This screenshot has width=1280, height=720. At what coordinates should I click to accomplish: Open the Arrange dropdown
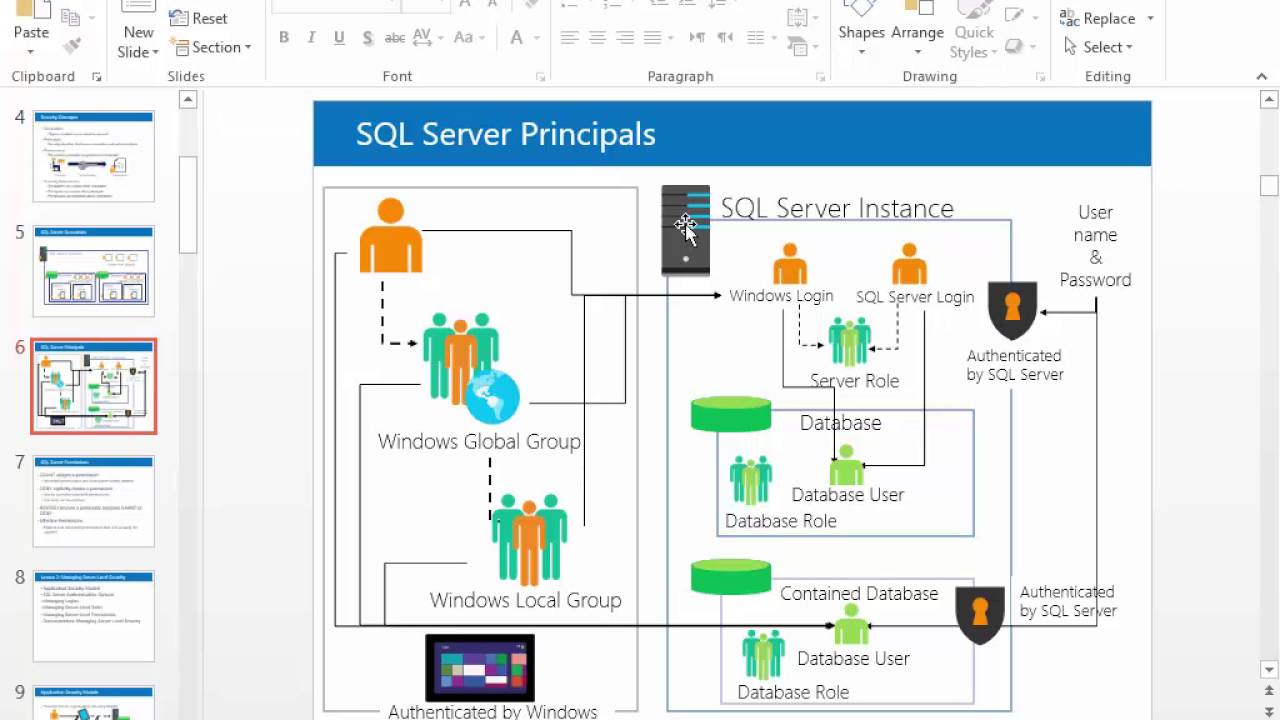click(917, 52)
